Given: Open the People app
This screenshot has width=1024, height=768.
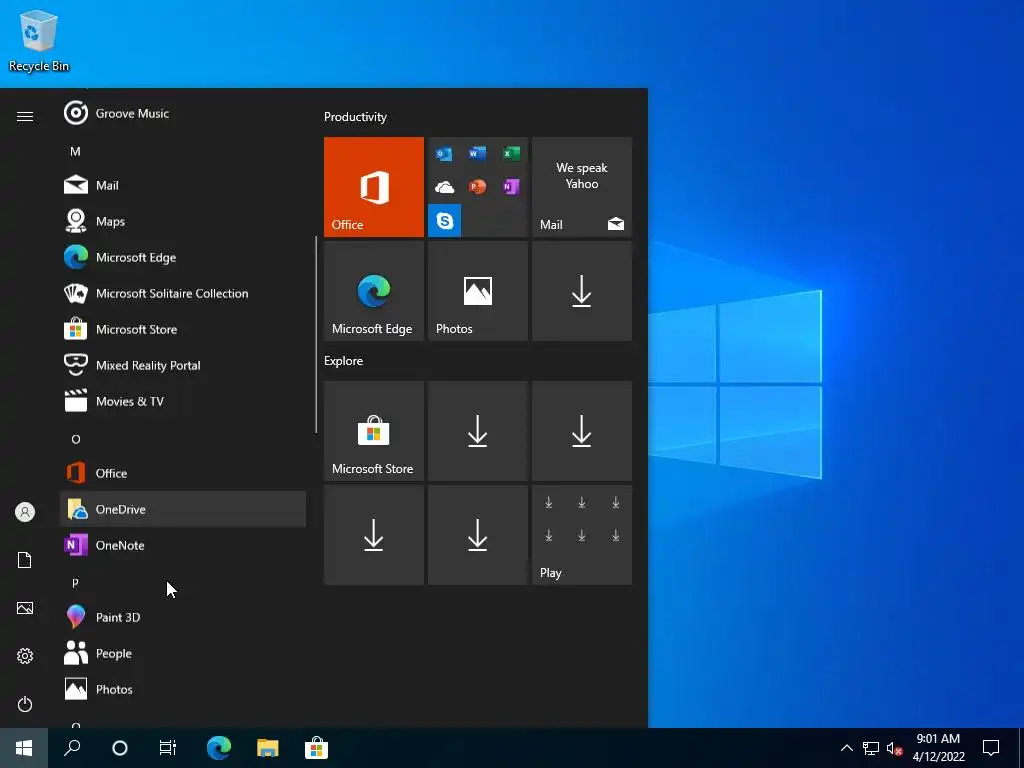Looking at the screenshot, I should (183, 653).
